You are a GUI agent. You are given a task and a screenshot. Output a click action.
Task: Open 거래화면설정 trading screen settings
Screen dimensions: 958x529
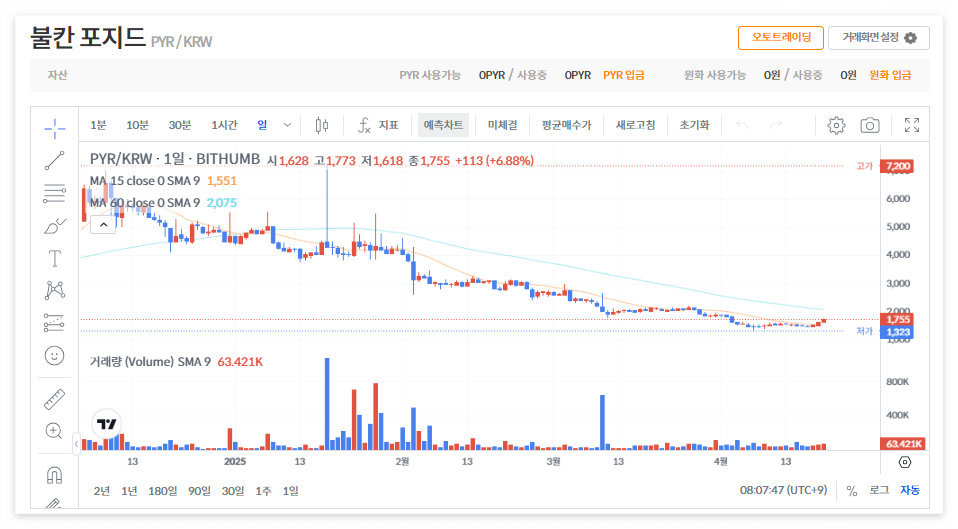click(x=879, y=38)
